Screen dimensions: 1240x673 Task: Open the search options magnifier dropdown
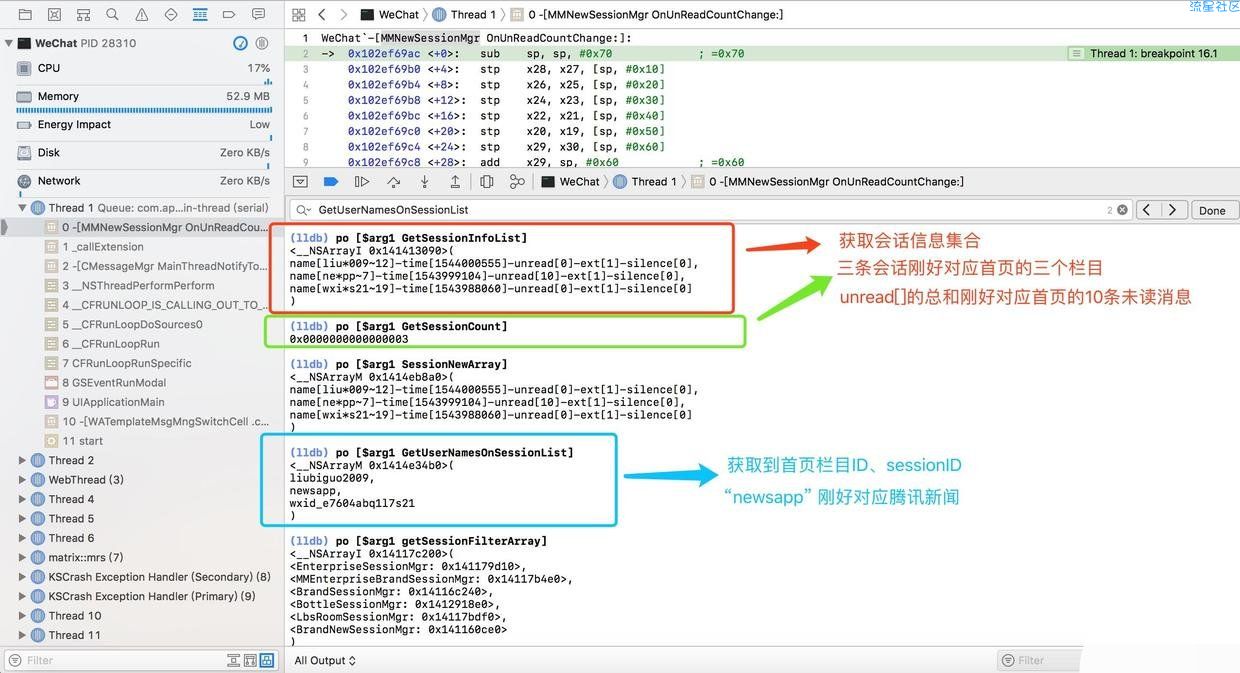302,210
